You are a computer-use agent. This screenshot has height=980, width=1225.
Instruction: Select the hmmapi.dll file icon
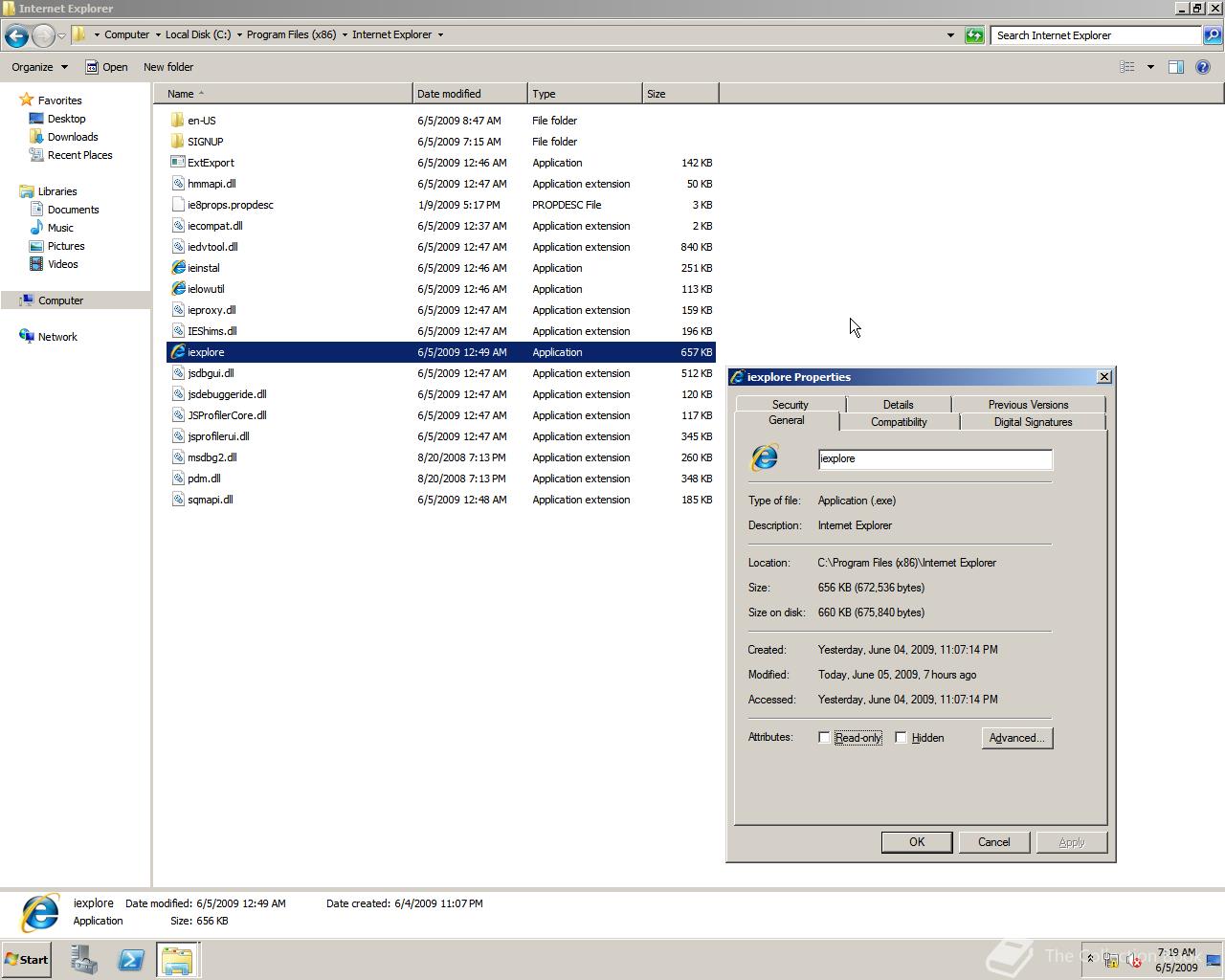click(x=177, y=184)
